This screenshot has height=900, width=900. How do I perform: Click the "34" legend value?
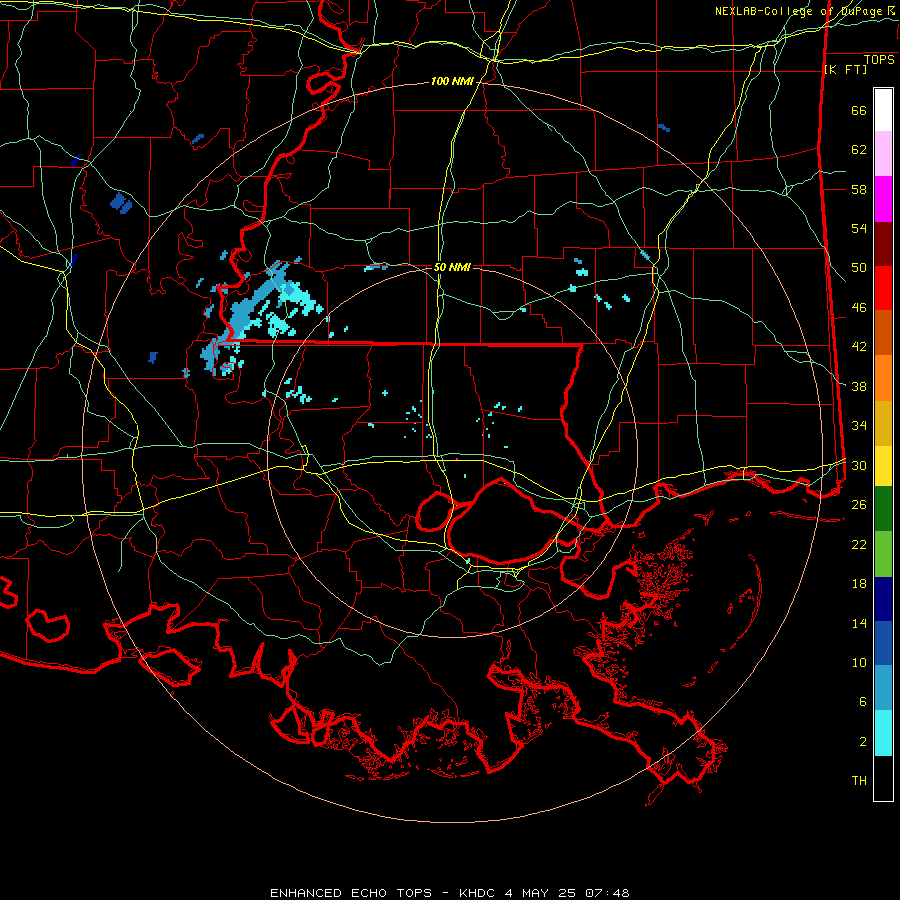click(x=859, y=425)
